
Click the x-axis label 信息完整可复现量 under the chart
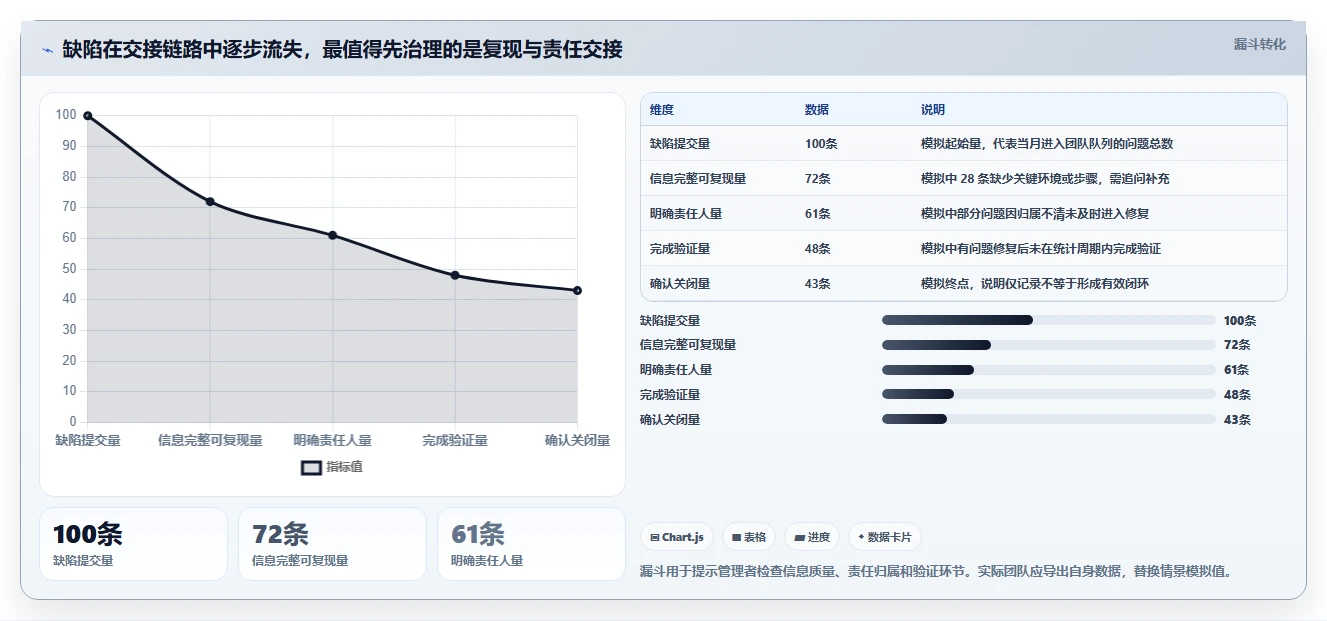pos(210,440)
